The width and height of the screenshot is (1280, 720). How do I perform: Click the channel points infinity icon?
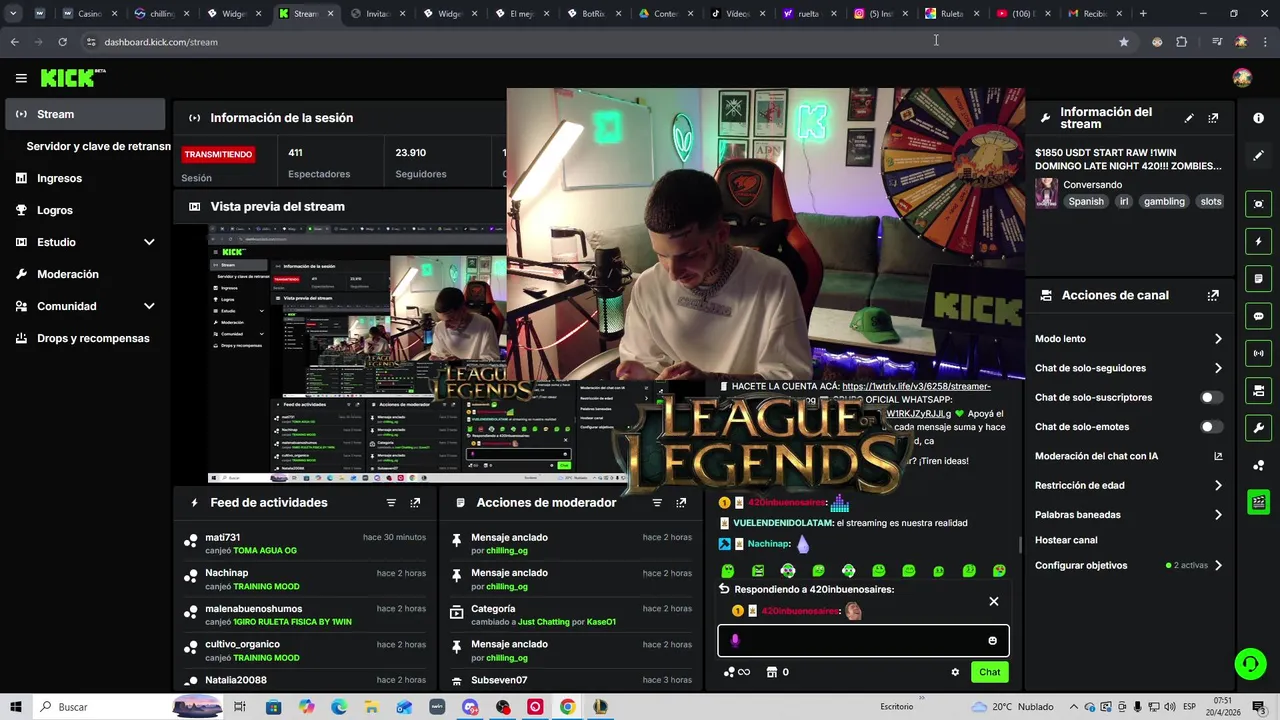coord(737,672)
